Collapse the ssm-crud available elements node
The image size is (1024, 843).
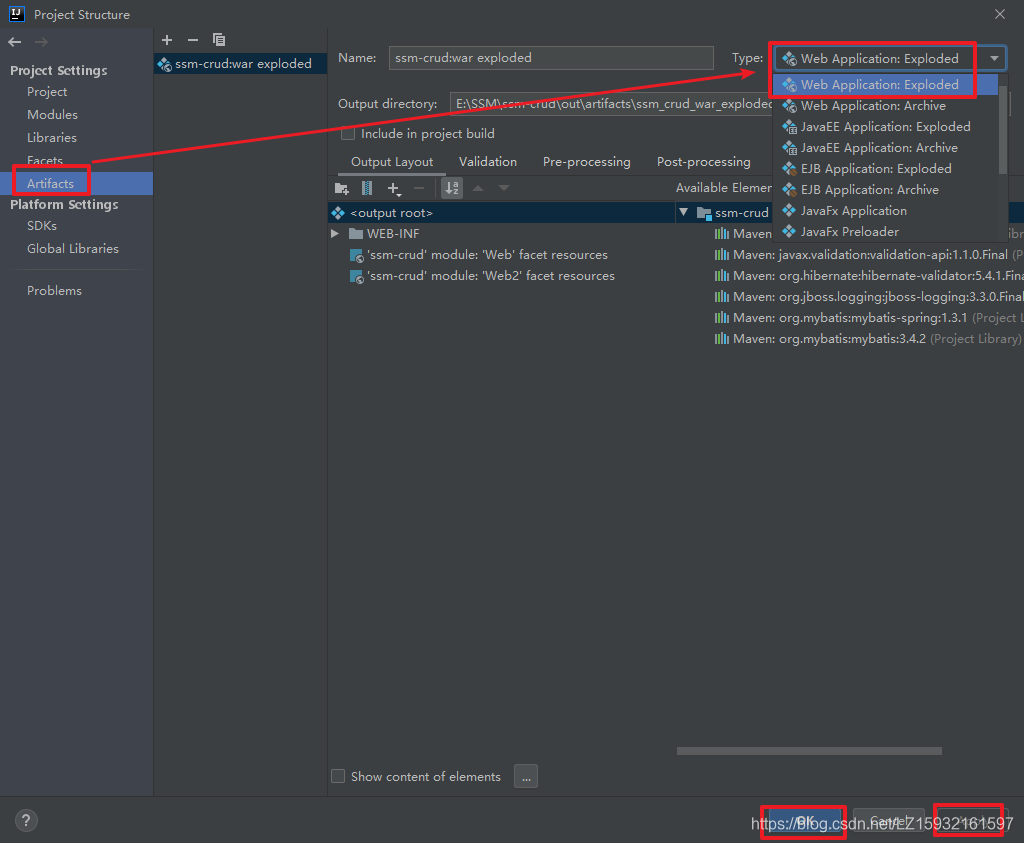684,212
